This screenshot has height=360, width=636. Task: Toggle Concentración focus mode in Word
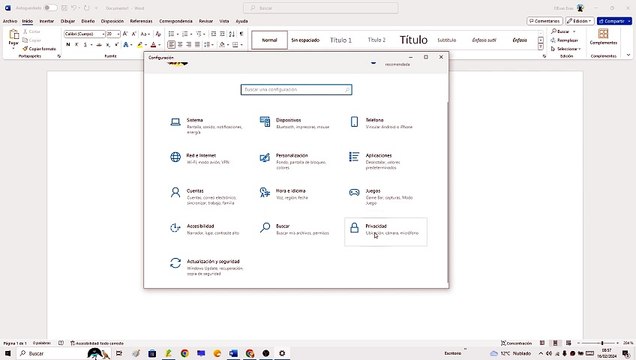(x=516, y=343)
